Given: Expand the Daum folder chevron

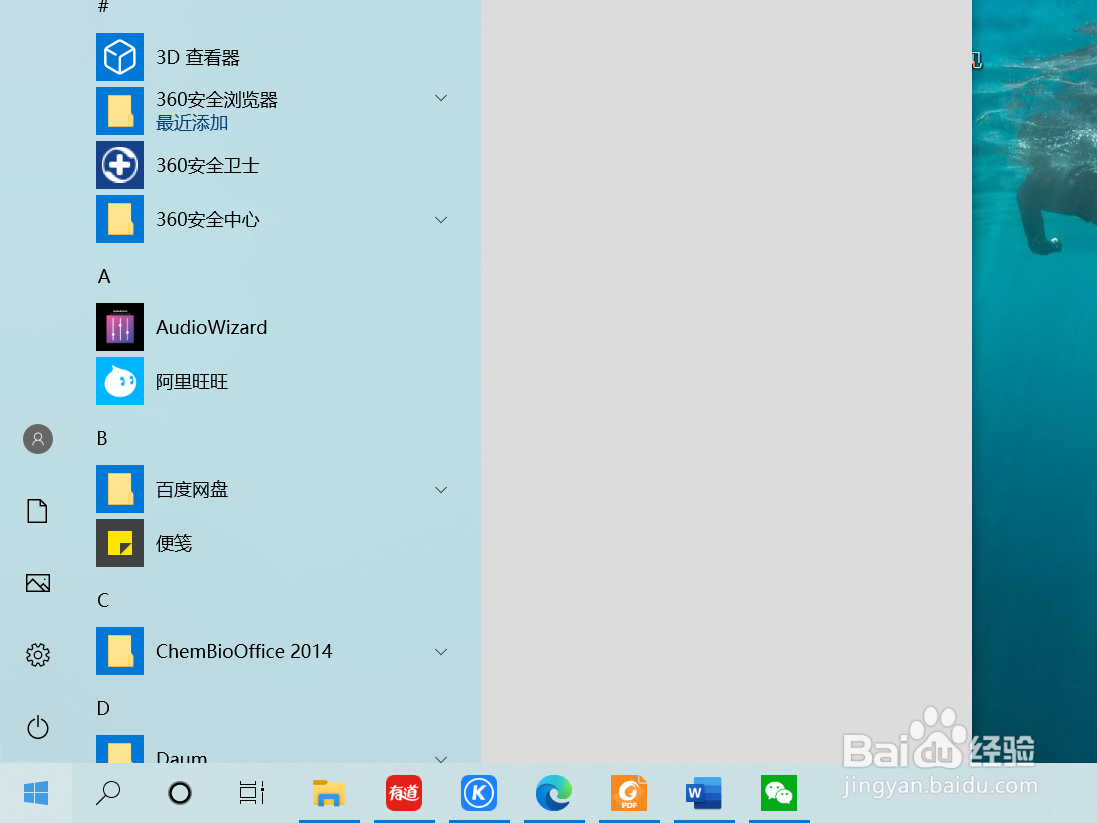Looking at the screenshot, I should coord(441,759).
